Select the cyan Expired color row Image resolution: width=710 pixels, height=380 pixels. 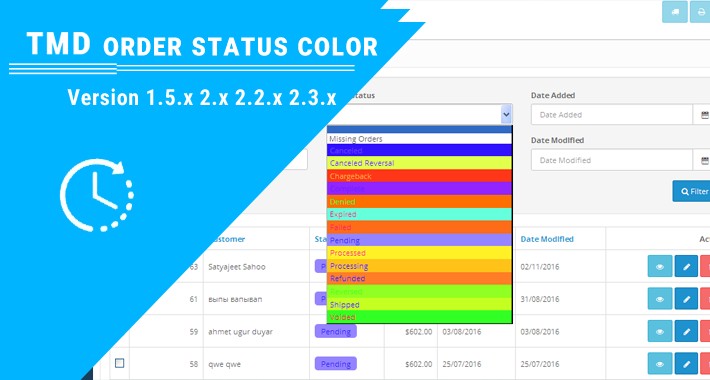pos(419,214)
